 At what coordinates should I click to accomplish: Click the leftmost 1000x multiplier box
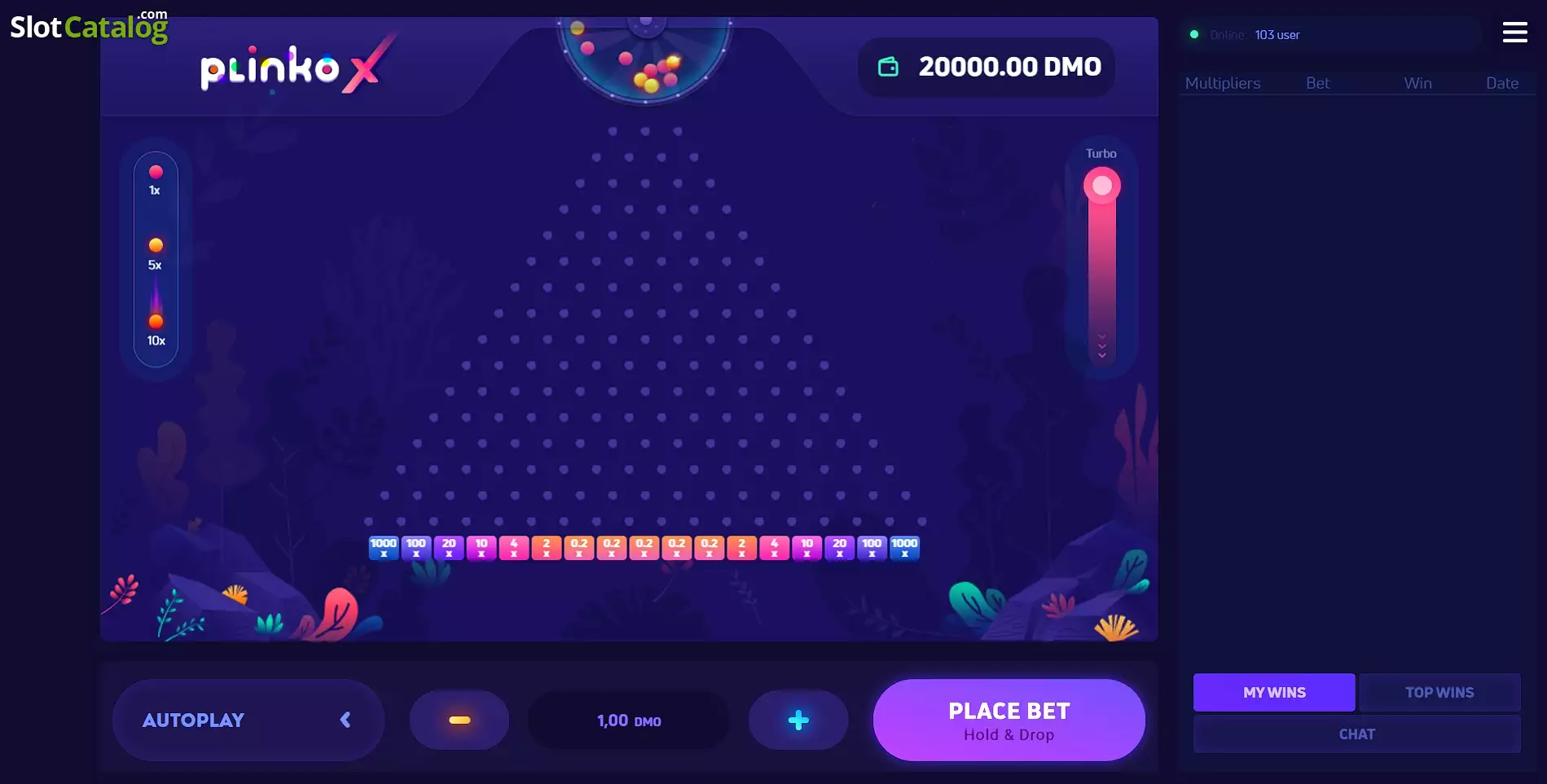click(384, 547)
